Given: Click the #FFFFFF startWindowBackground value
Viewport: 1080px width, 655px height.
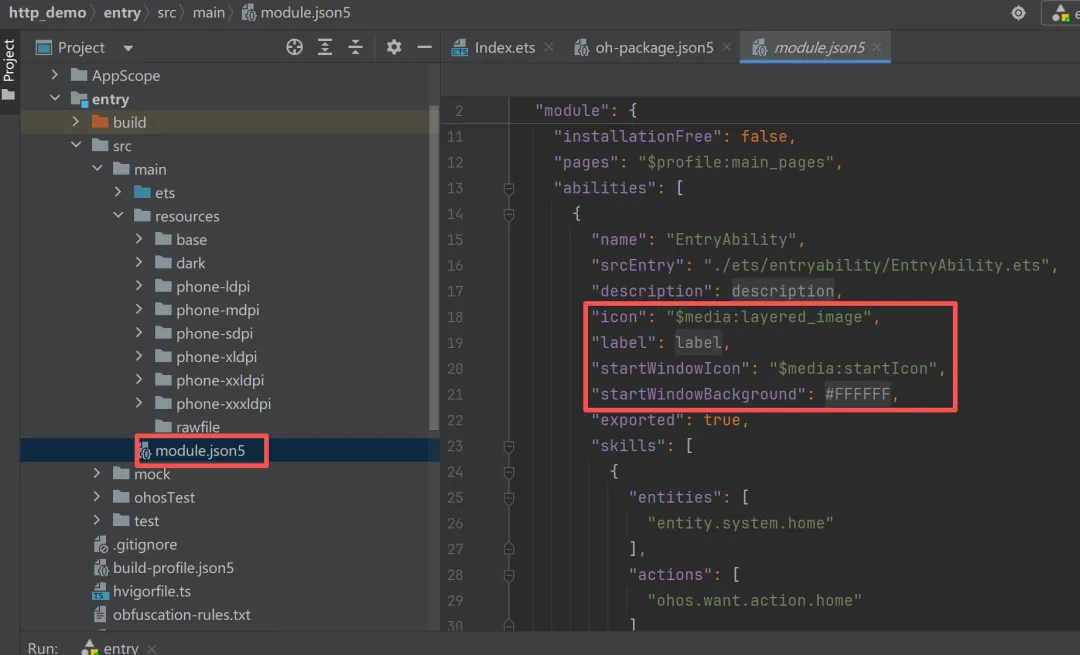Looking at the screenshot, I should pyautogui.click(x=858, y=394).
